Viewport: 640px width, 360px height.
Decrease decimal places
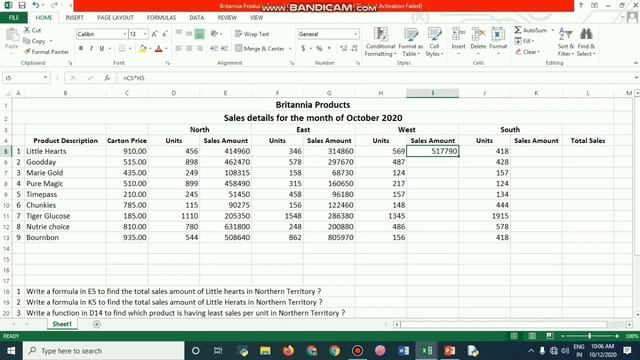point(355,49)
